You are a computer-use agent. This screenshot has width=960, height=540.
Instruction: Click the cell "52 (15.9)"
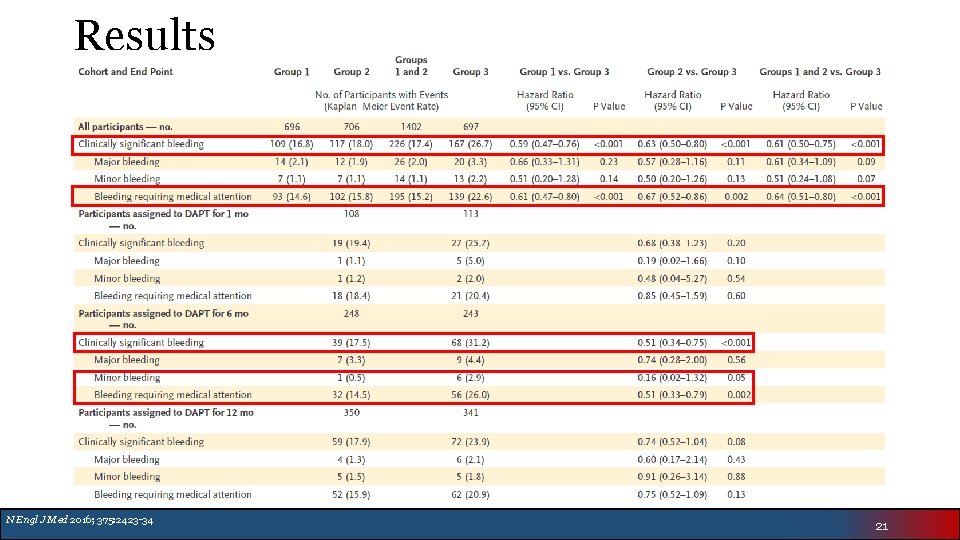351,495
